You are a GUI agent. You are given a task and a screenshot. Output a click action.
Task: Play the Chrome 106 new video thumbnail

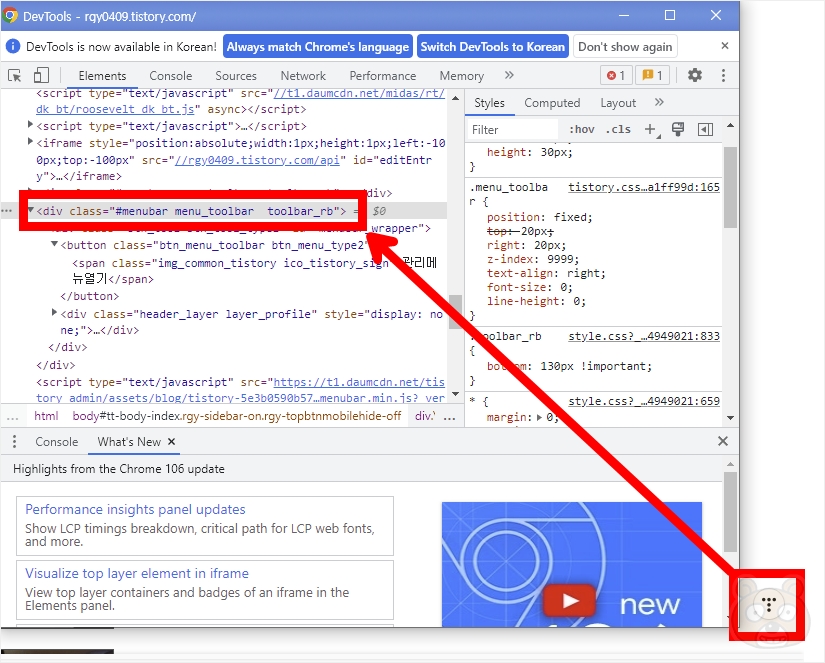[569, 600]
